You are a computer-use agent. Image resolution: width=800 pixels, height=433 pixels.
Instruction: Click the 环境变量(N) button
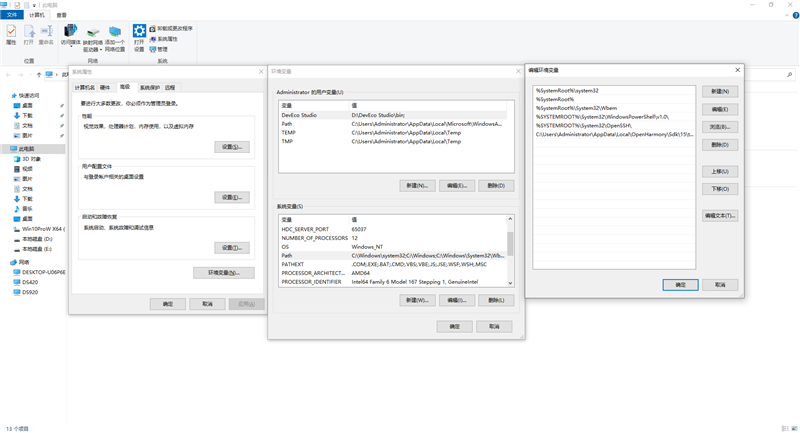(x=223, y=273)
